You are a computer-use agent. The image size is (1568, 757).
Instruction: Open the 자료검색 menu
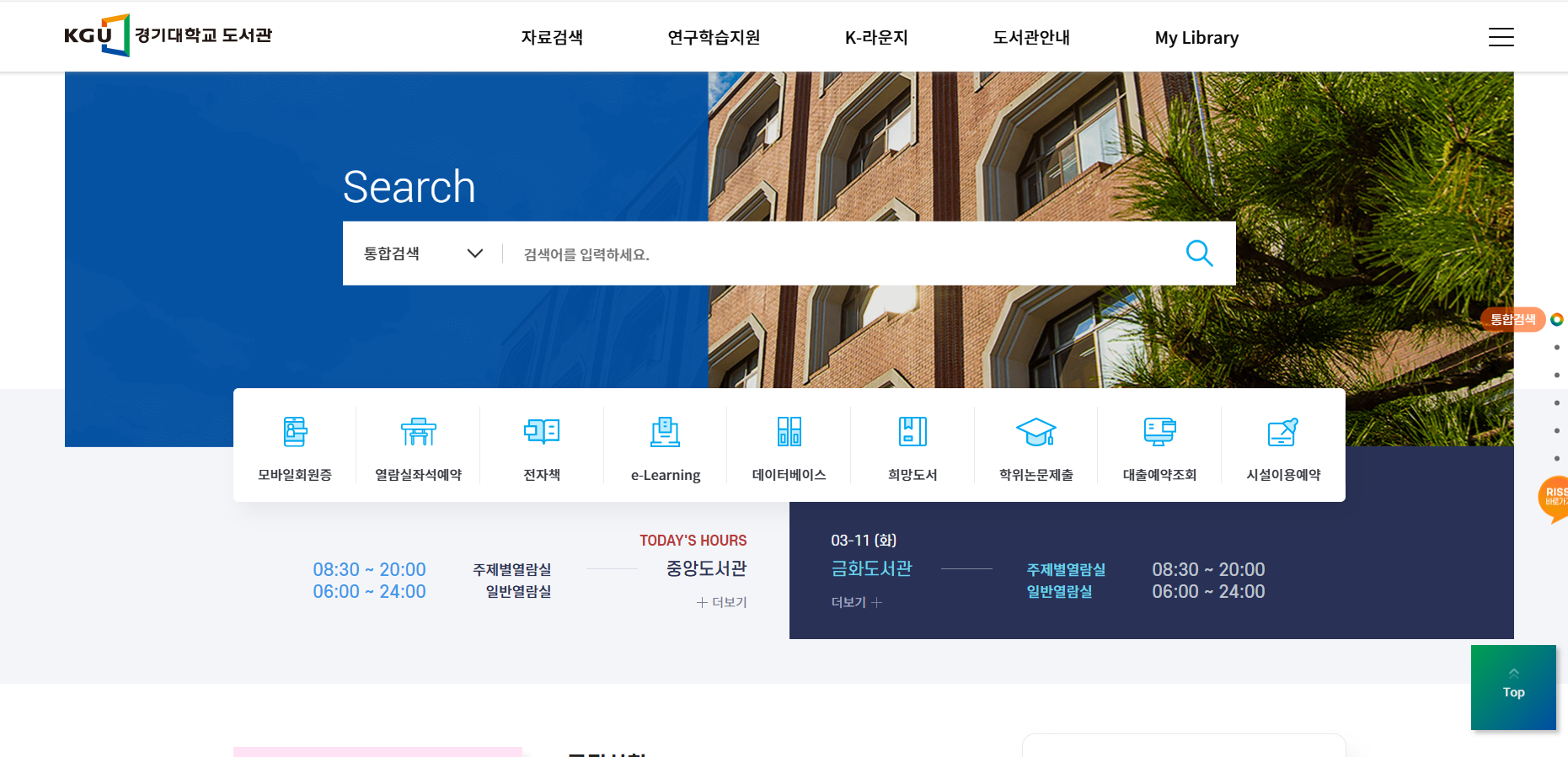[552, 38]
